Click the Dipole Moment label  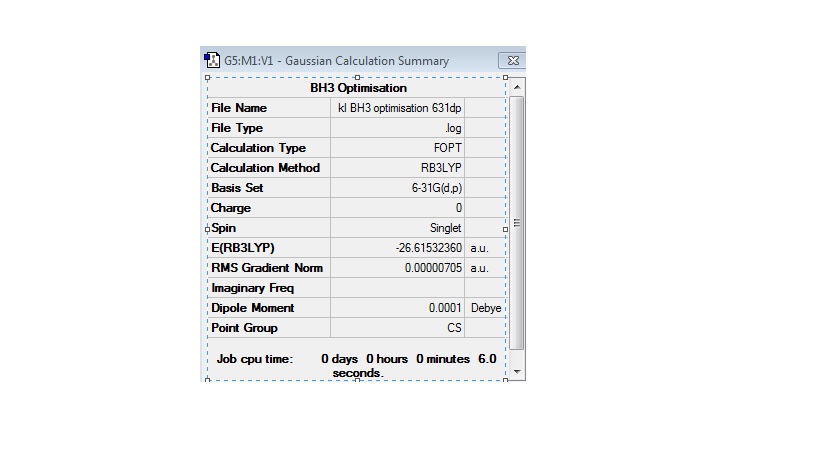pyautogui.click(x=252, y=308)
